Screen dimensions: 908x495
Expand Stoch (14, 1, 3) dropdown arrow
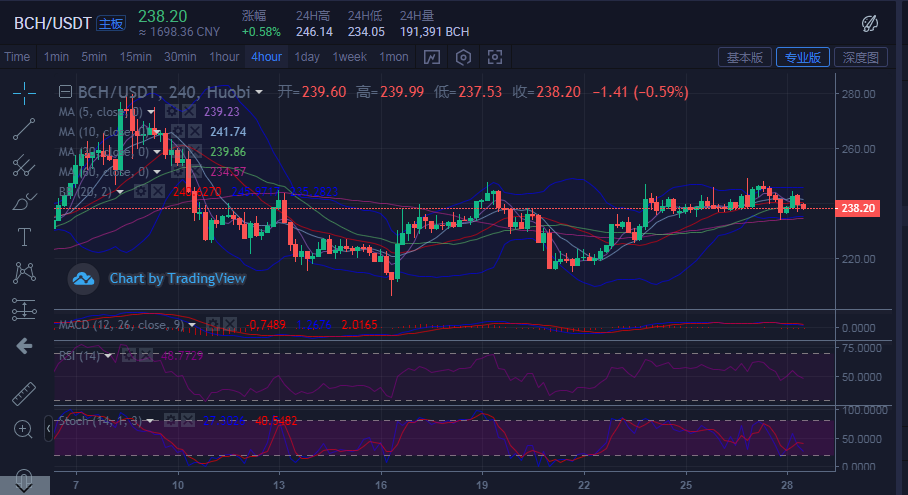pyautogui.click(x=150, y=421)
